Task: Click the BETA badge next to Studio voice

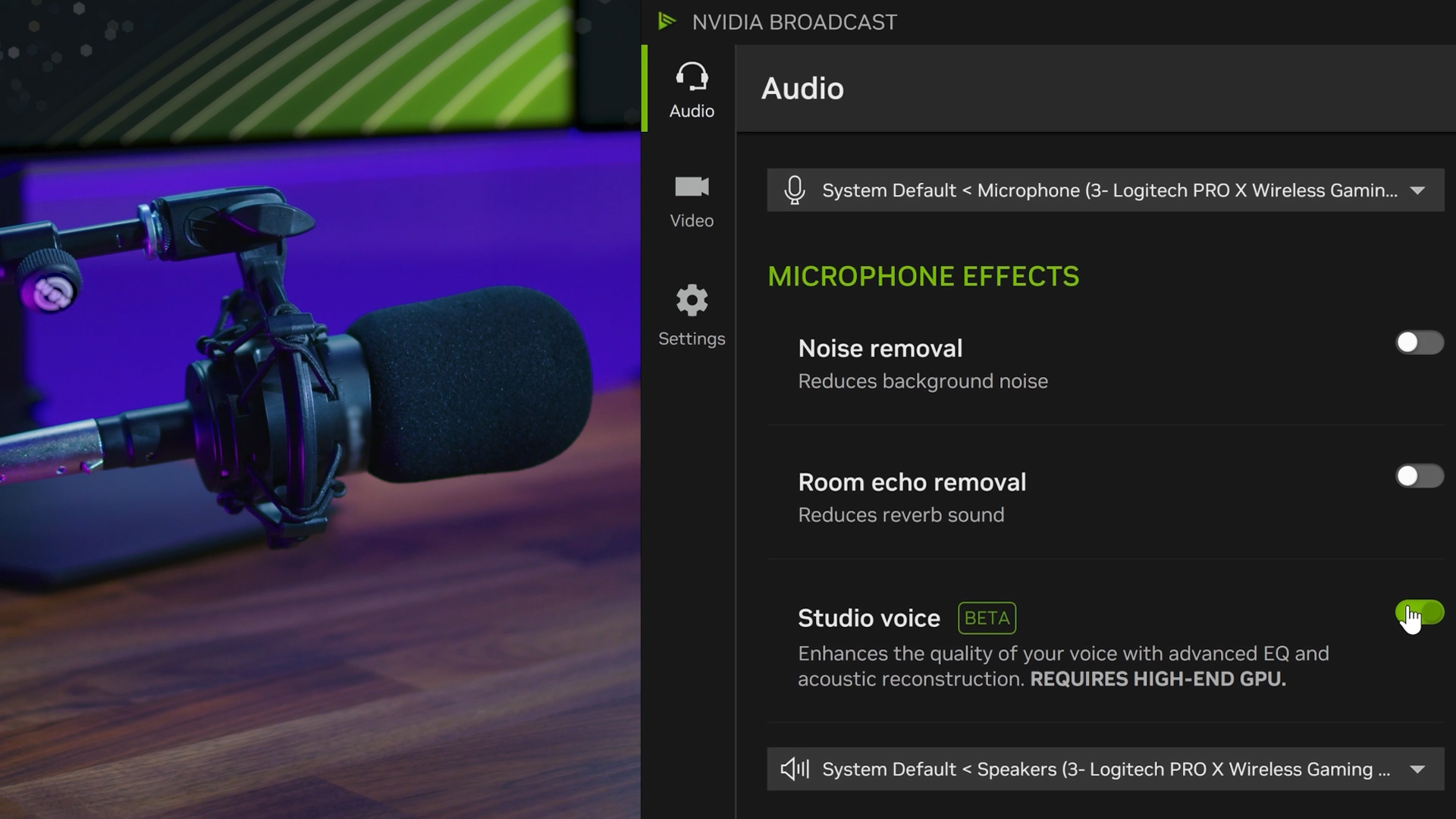Action: click(987, 617)
